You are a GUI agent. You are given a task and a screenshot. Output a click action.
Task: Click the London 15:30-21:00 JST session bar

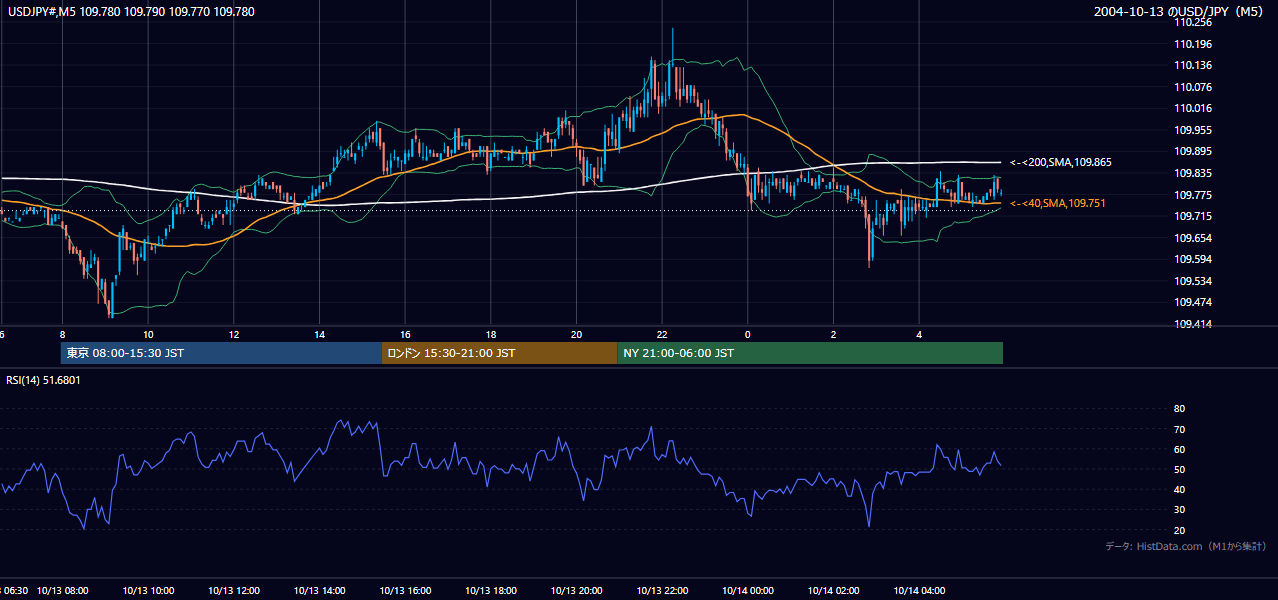point(499,353)
